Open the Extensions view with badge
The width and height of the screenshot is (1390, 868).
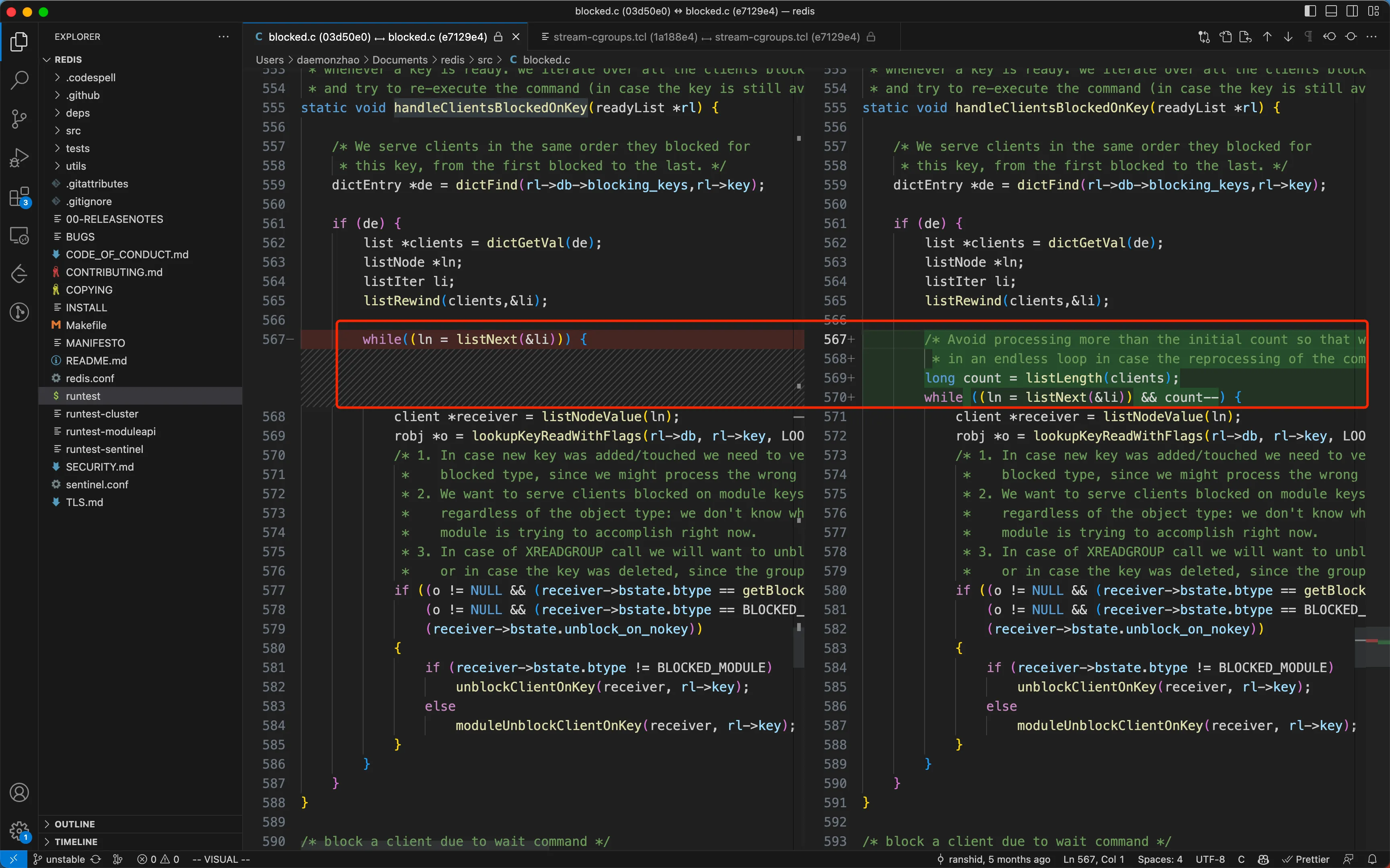tap(19, 197)
